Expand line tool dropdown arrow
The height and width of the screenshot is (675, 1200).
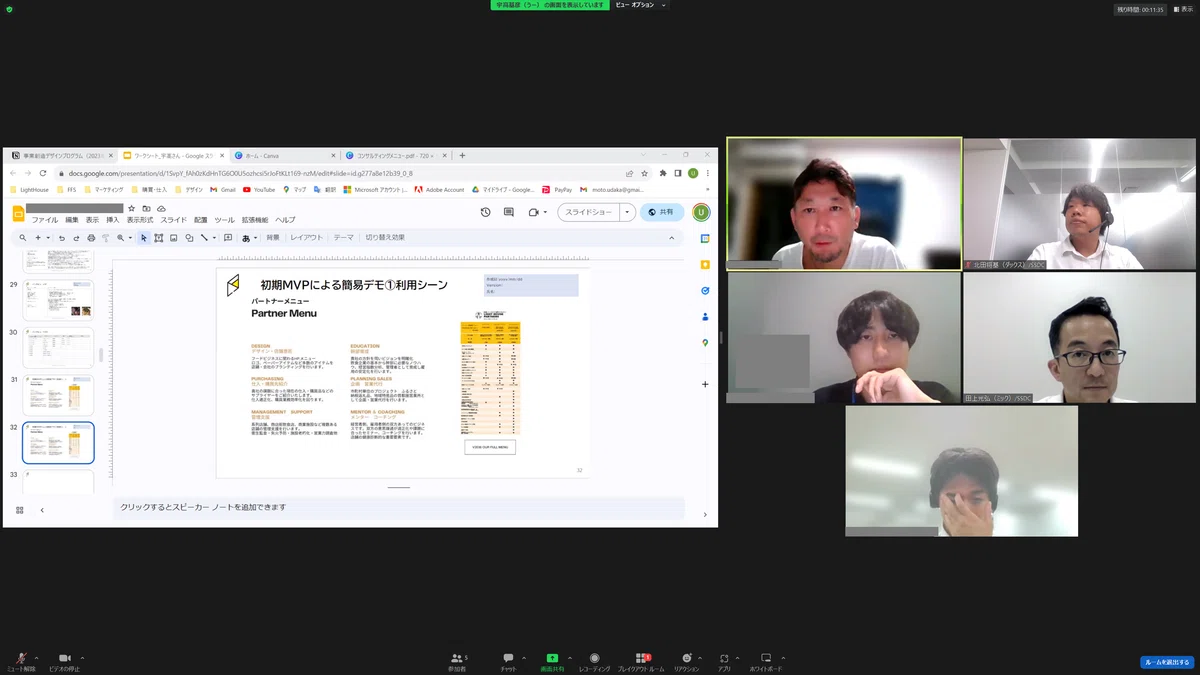tap(213, 238)
